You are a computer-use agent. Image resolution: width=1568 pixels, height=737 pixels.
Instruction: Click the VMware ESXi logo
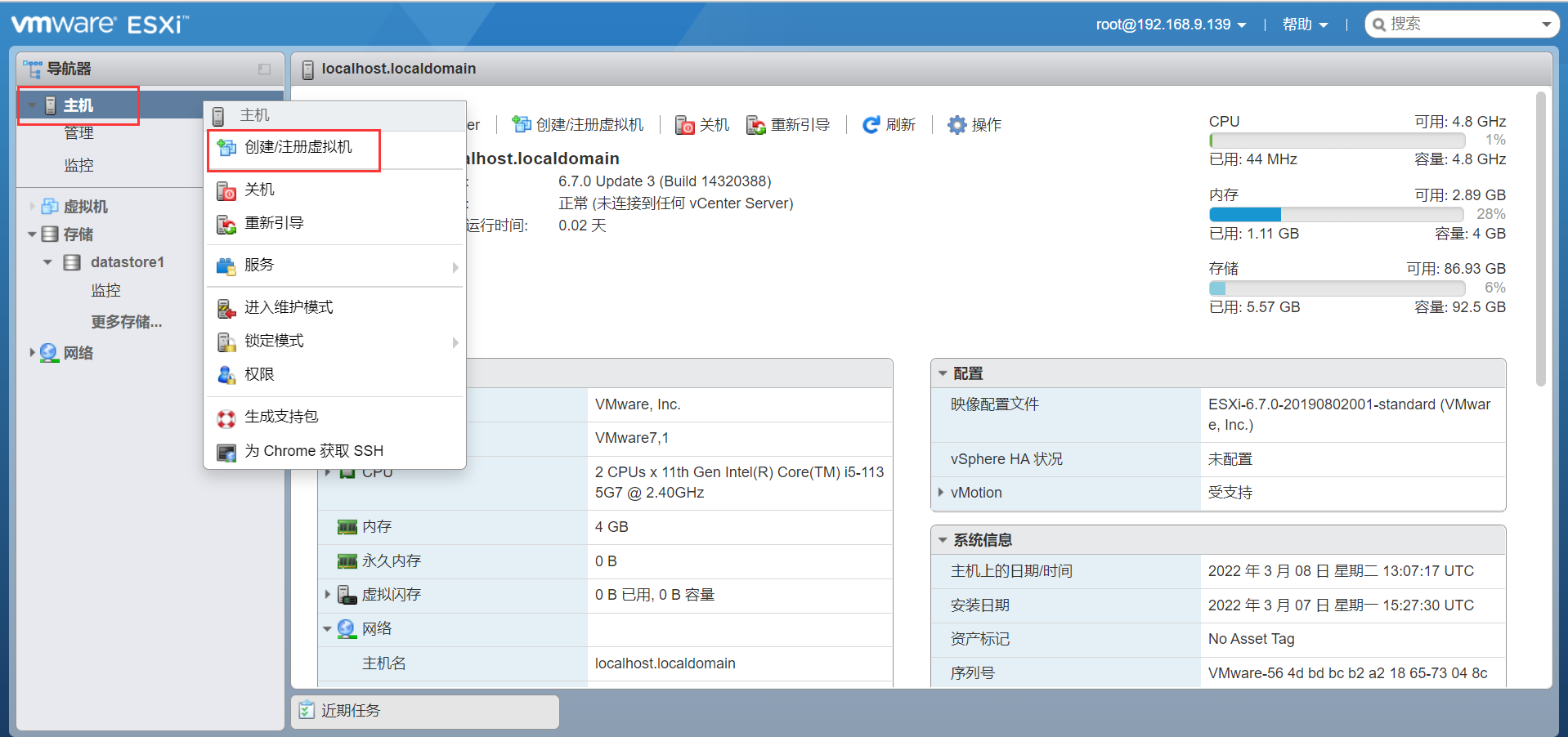pos(100,24)
